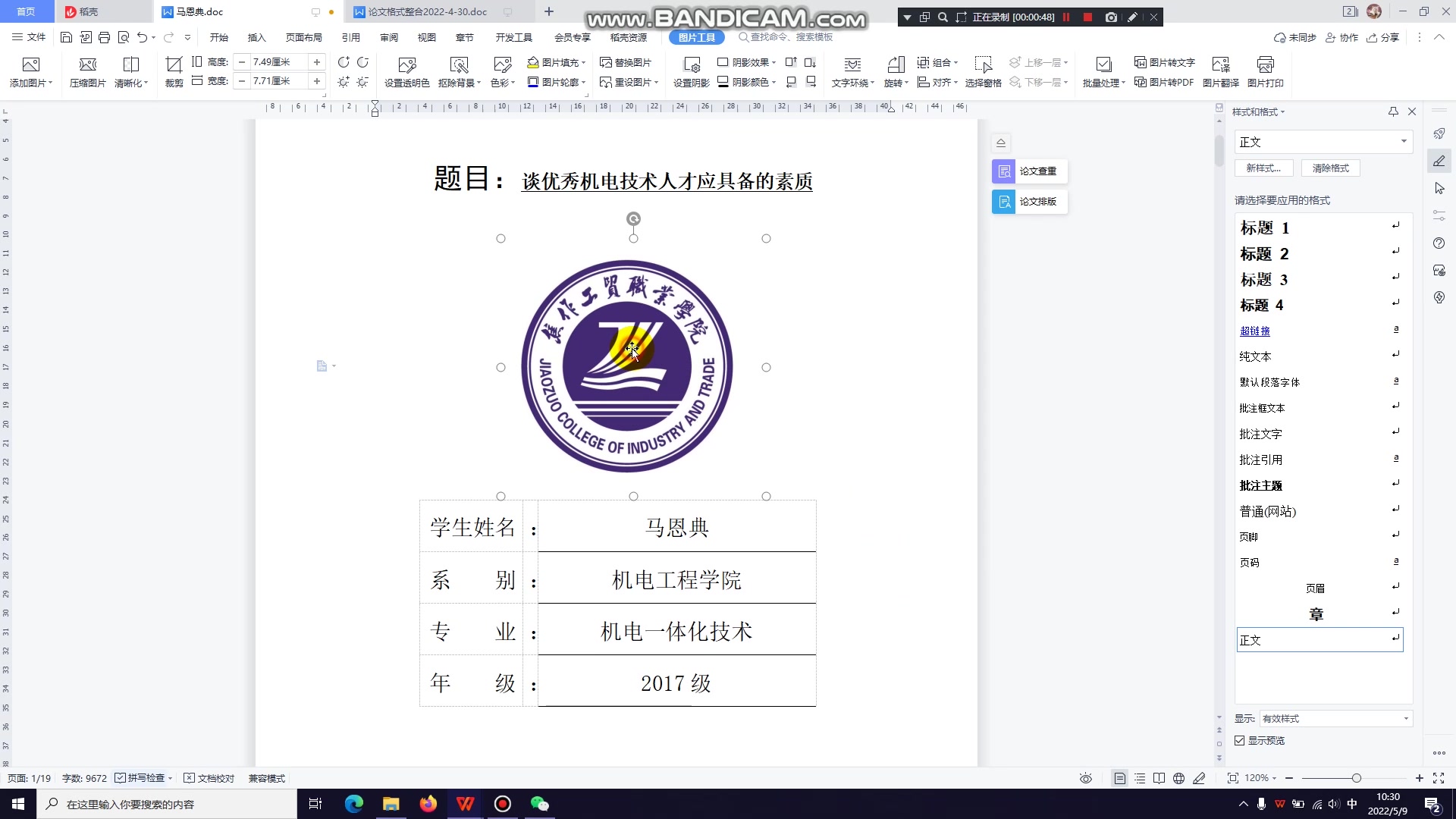Increase width with the 宽度 plus stepper

point(317,81)
